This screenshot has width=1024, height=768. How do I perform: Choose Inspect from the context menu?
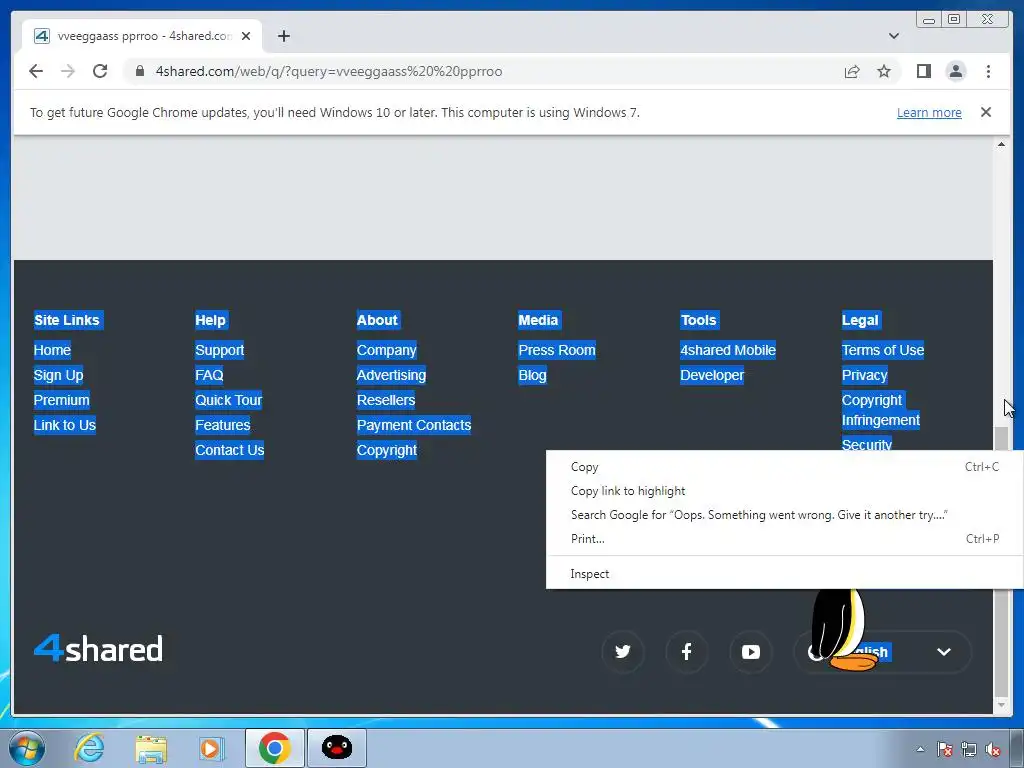784,574
